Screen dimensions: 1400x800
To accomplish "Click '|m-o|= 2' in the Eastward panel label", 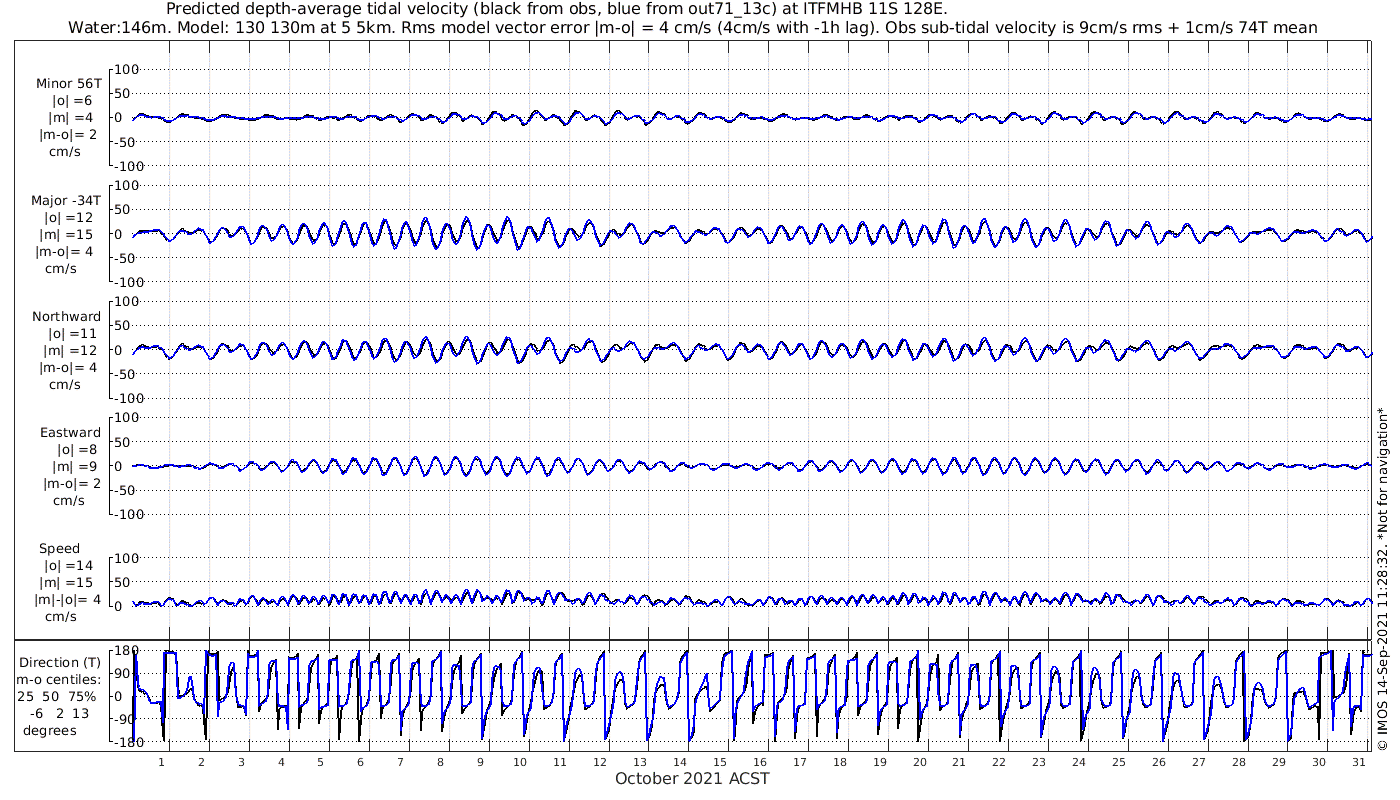I will (x=72, y=483).
